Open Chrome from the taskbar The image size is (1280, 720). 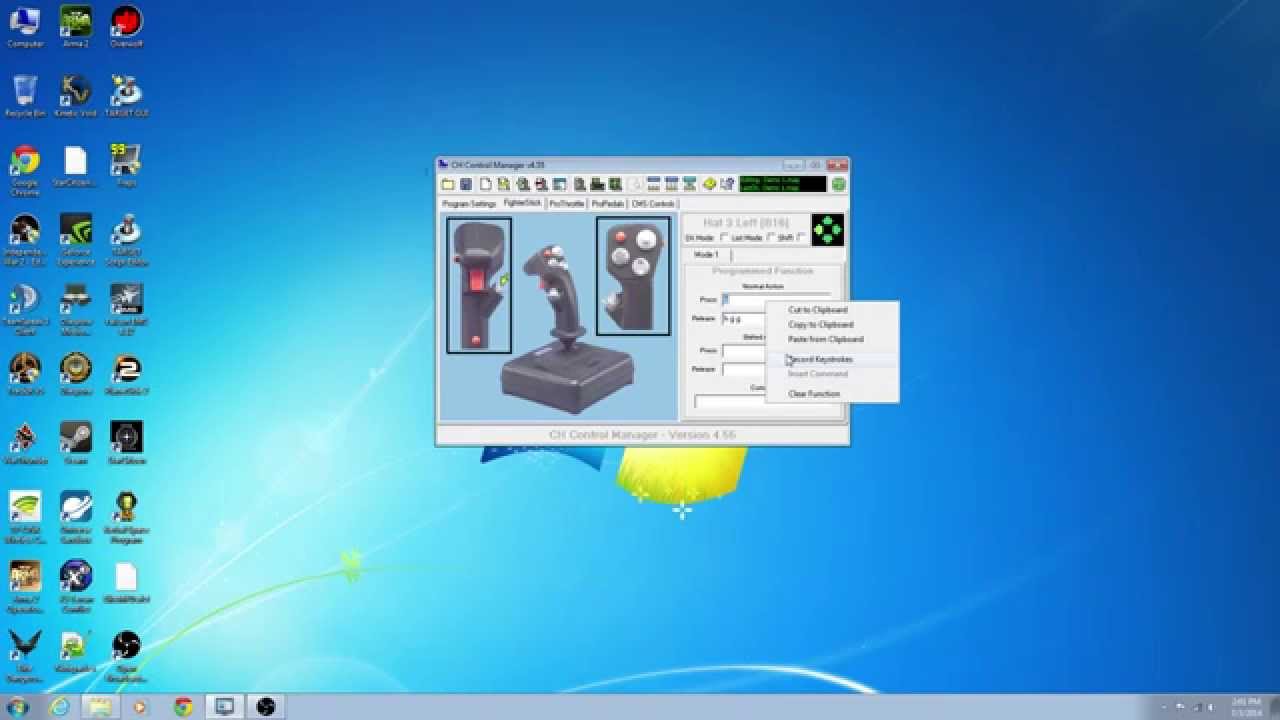tap(183, 707)
